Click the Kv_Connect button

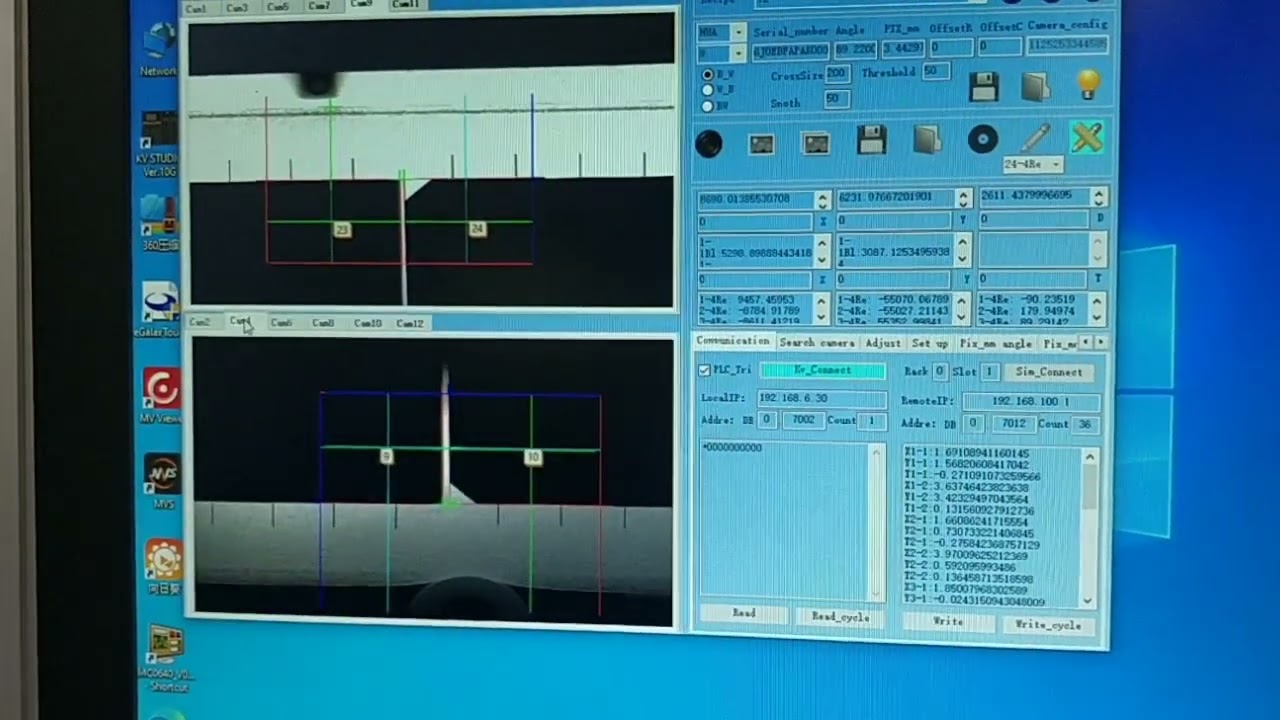click(x=823, y=371)
